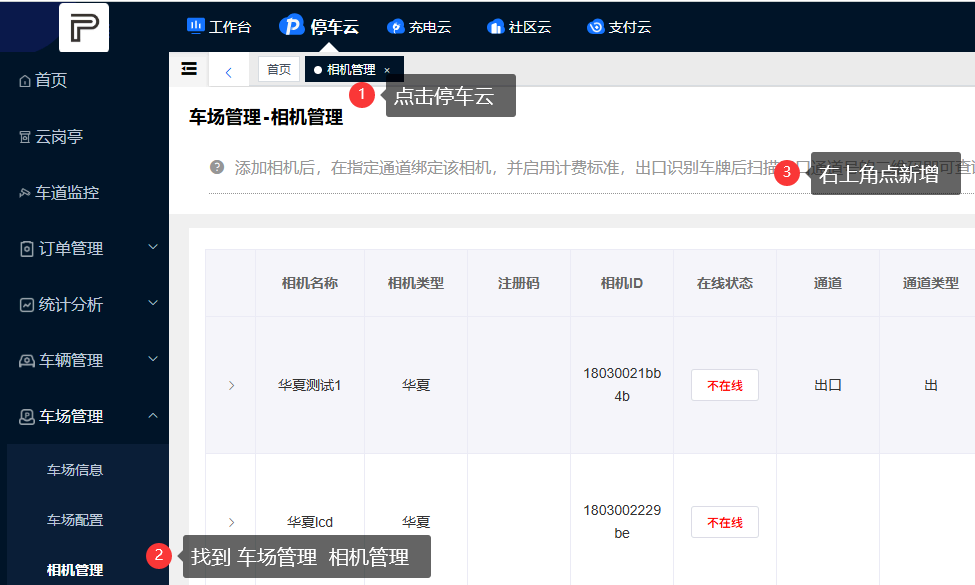The image size is (975, 585).
Task: Expand the 华夏lcd table row
Action: (x=231, y=522)
